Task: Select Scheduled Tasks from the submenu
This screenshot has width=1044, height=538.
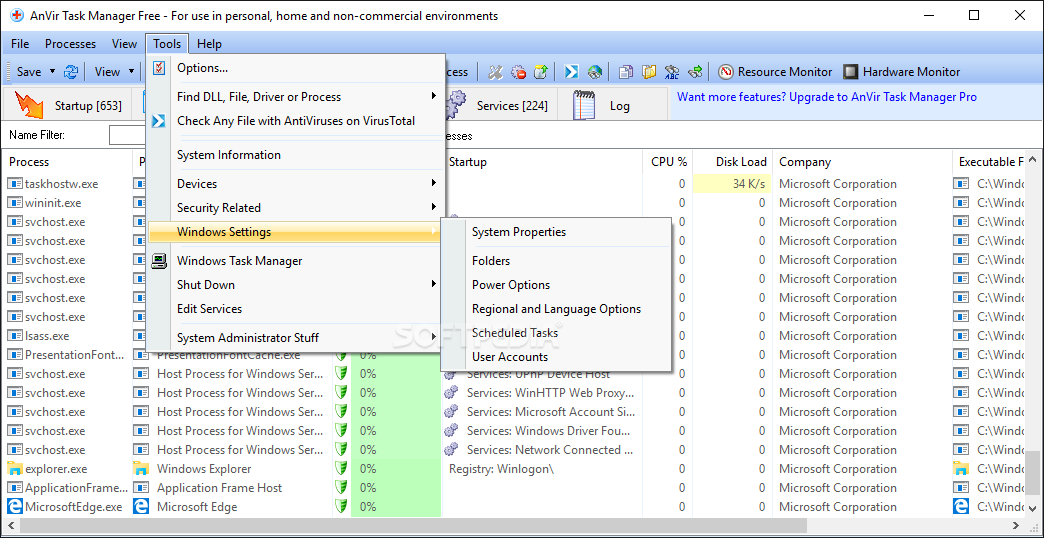Action: coord(515,333)
